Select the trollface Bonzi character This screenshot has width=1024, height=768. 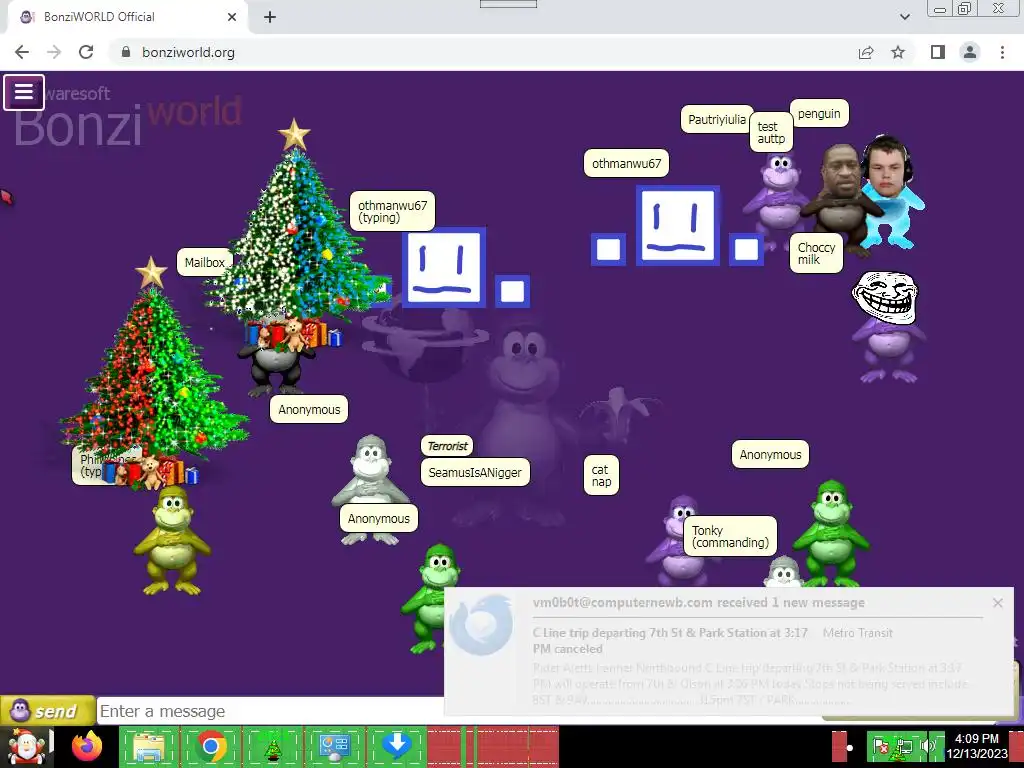(x=888, y=327)
